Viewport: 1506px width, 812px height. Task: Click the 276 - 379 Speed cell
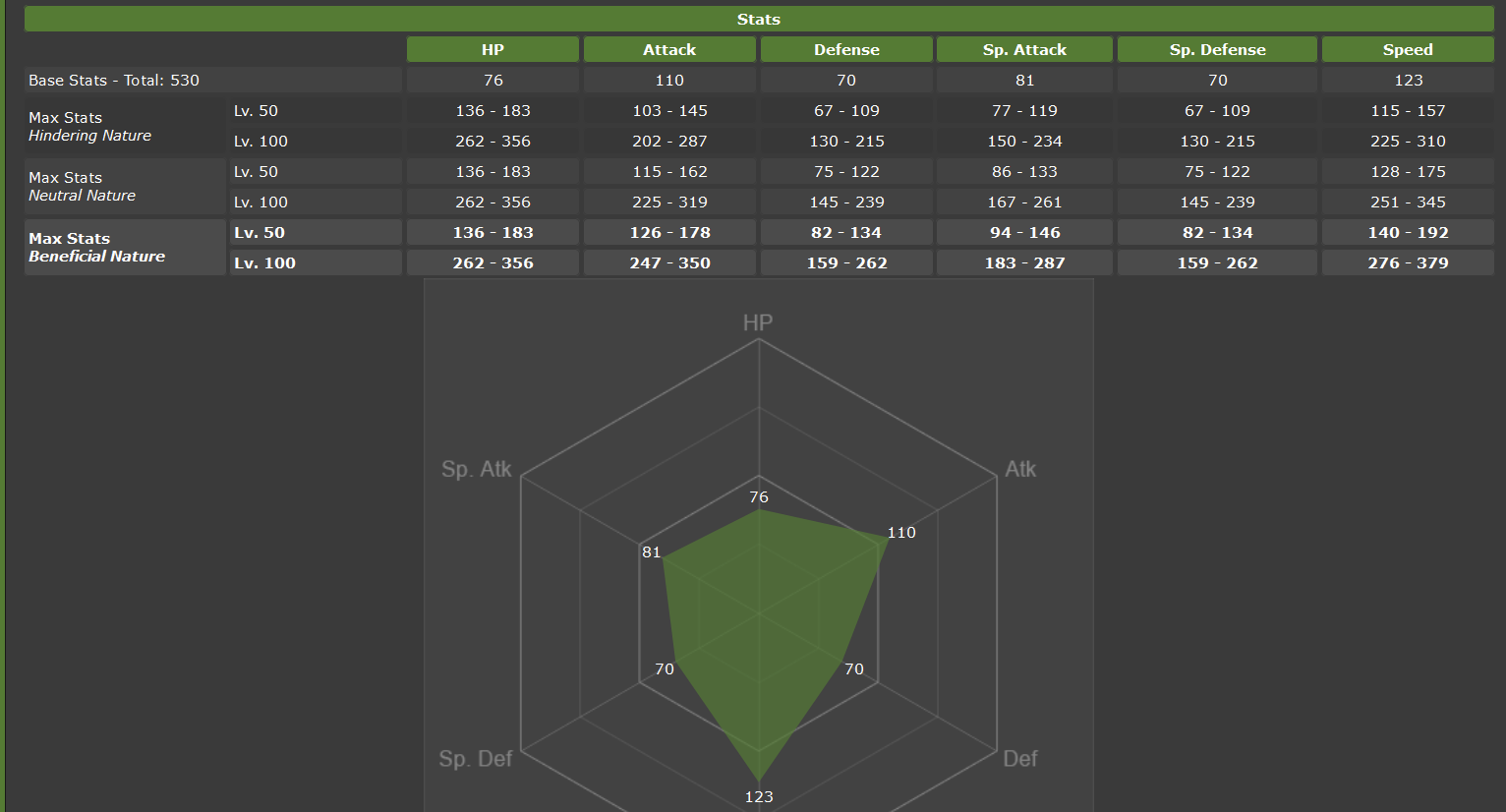1408,262
